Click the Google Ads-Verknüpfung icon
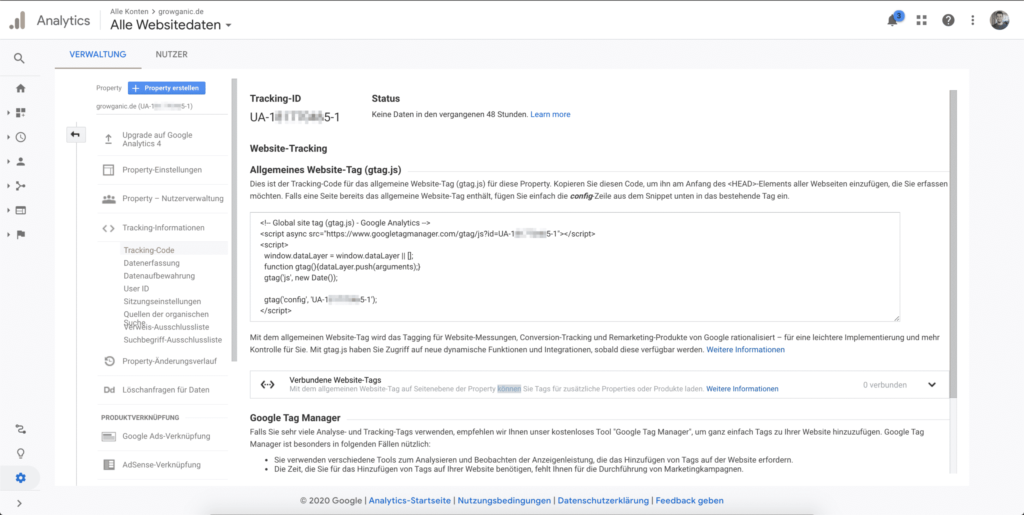This screenshot has width=1024, height=515. 109,436
